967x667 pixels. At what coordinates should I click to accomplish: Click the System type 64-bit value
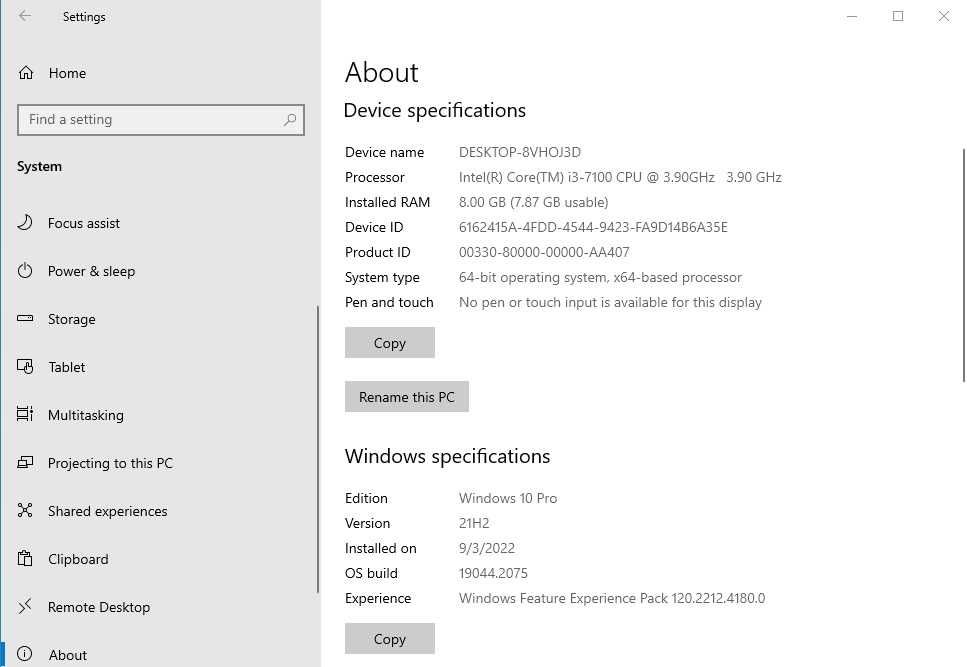pyautogui.click(x=600, y=277)
